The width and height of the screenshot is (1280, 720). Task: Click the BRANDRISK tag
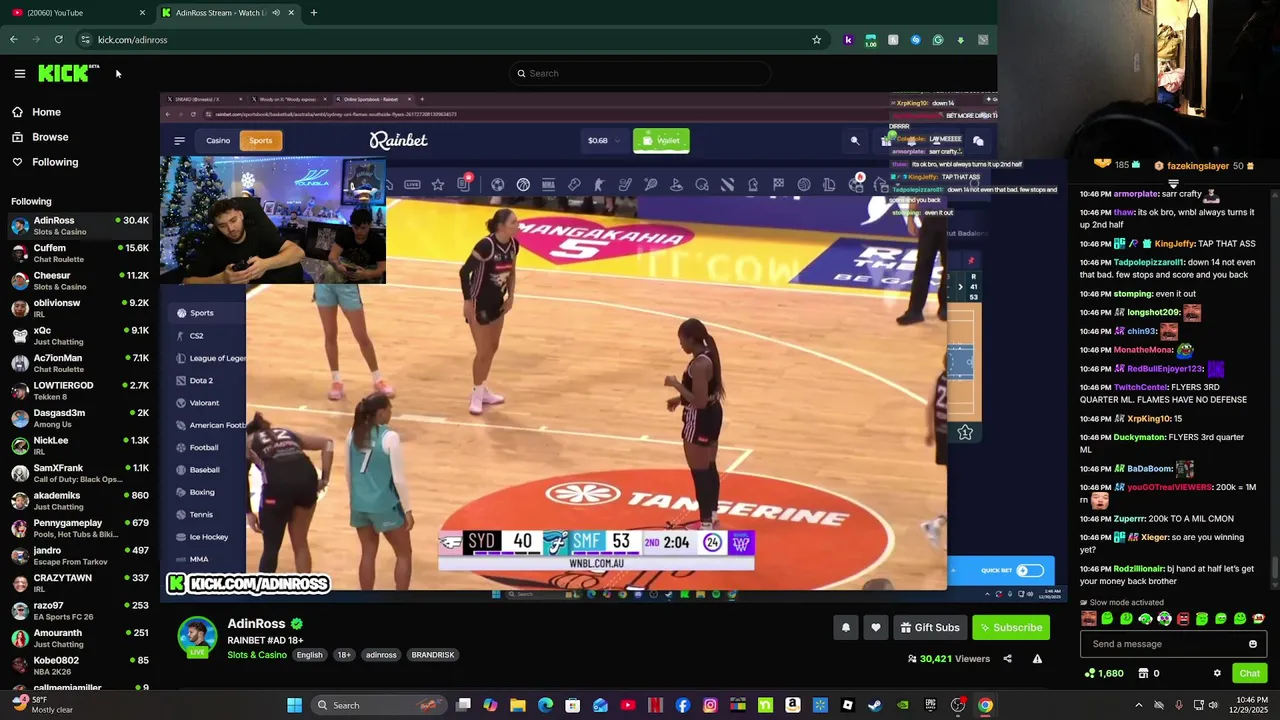(433, 655)
